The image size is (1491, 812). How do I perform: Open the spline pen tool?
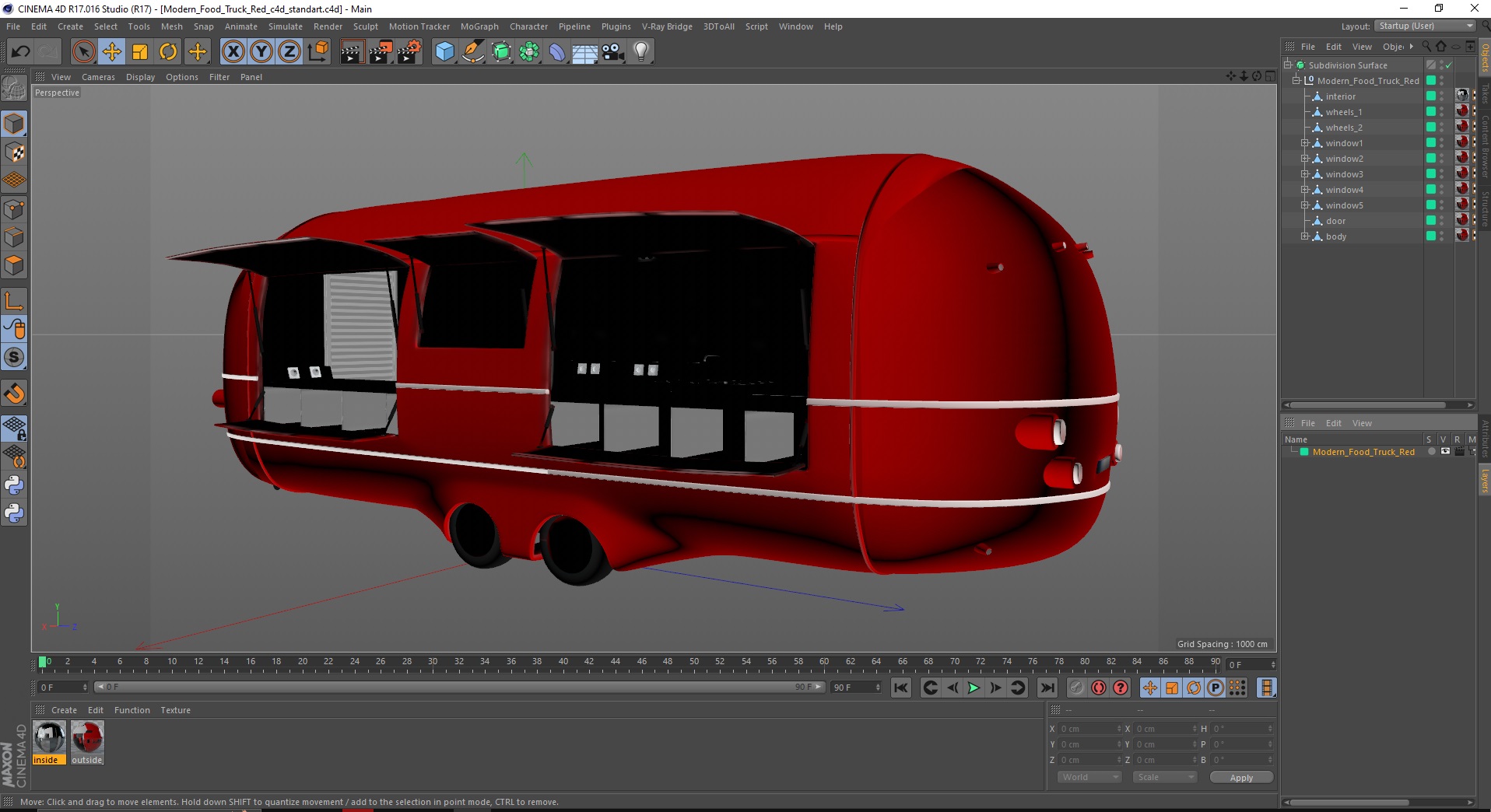[473, 52]
